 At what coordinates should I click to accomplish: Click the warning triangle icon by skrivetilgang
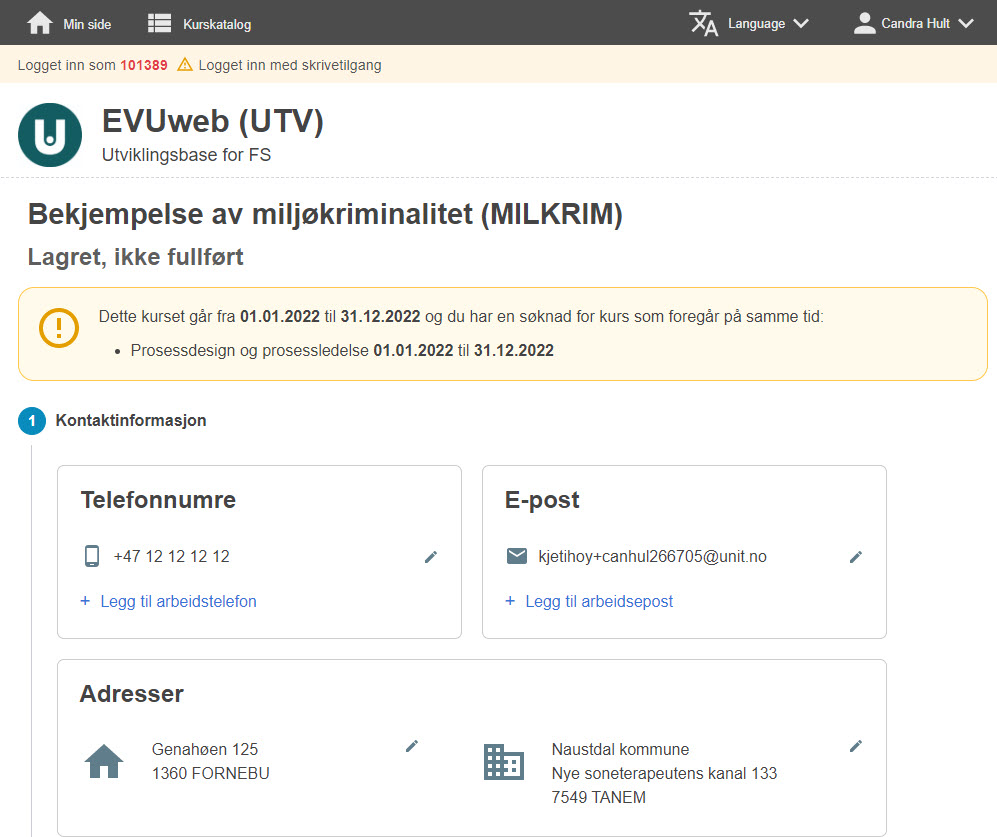tap(184, 65)
